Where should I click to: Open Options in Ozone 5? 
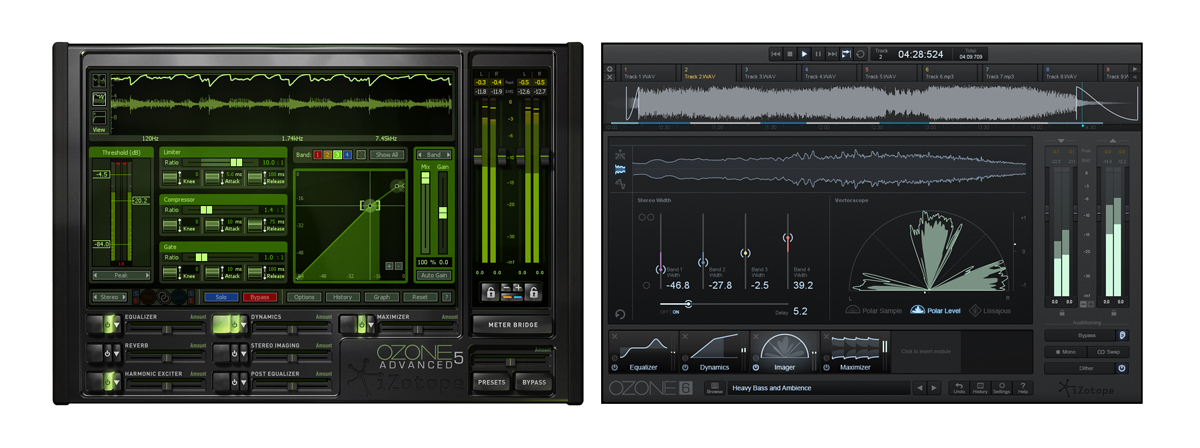[x=304, y=297]
